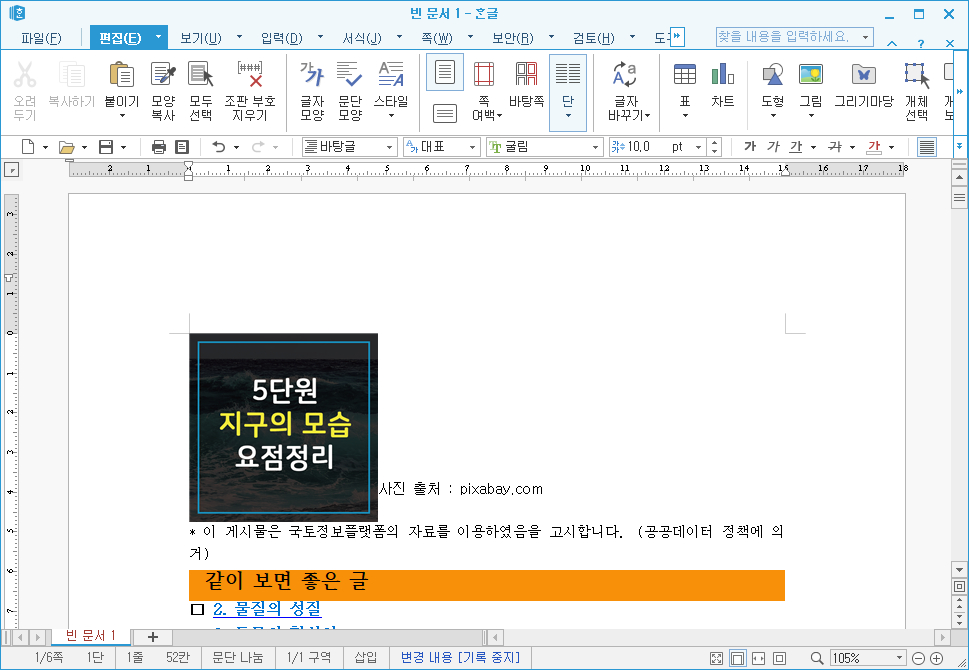Image resolution: width=969 pixels, height=670 pixels.
Task: Expand underline style dropdown arrow
Action: pyautogui.click(x=813, y=147)
